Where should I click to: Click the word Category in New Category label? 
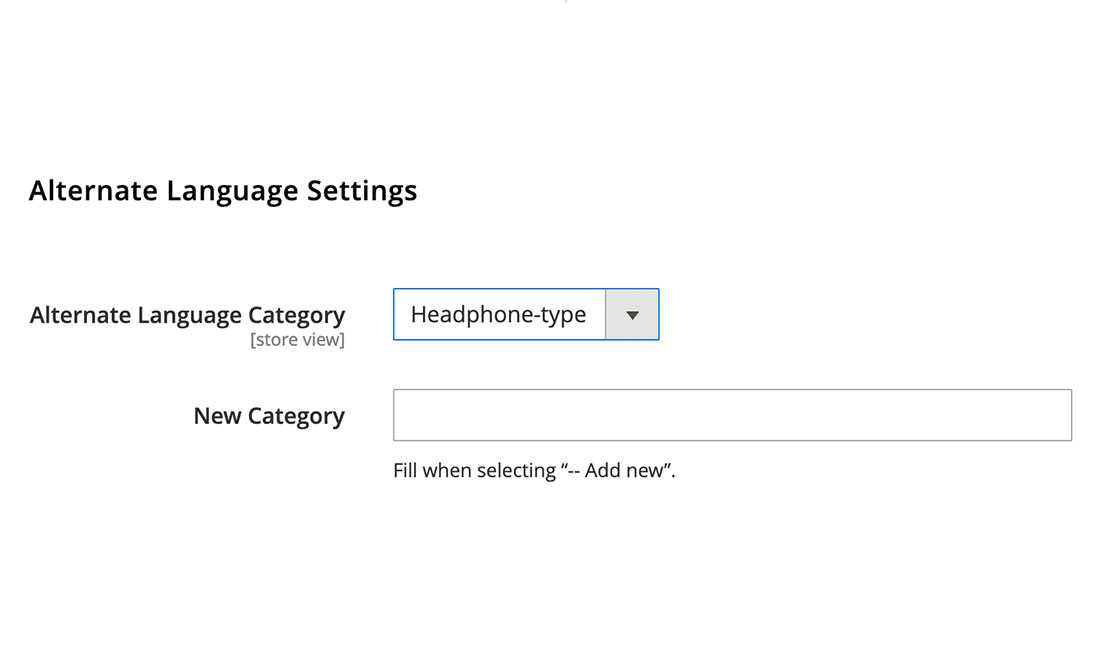pyautogui.click(x=296, y=416)
